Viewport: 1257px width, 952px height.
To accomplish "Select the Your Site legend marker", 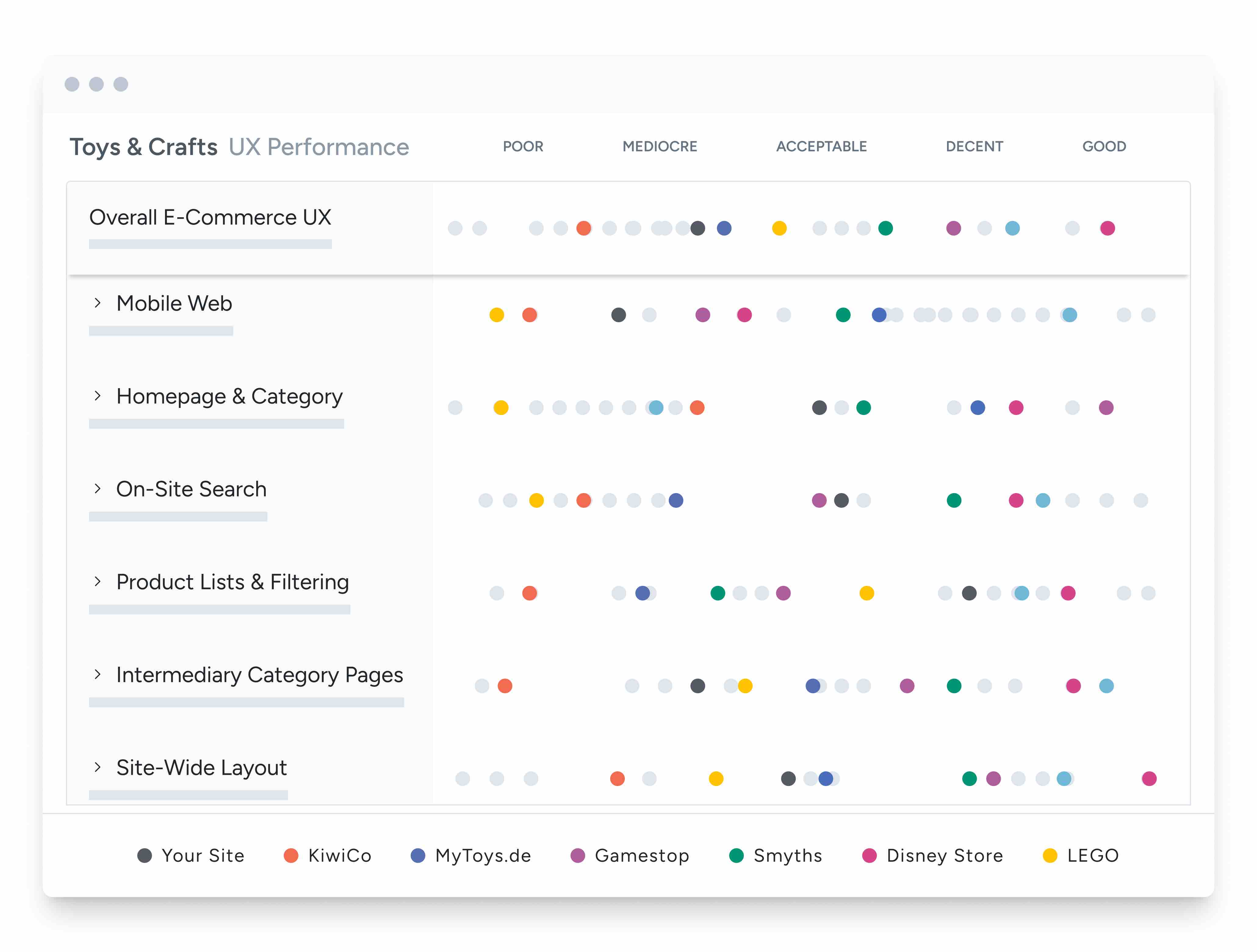I will pos(144,855).
